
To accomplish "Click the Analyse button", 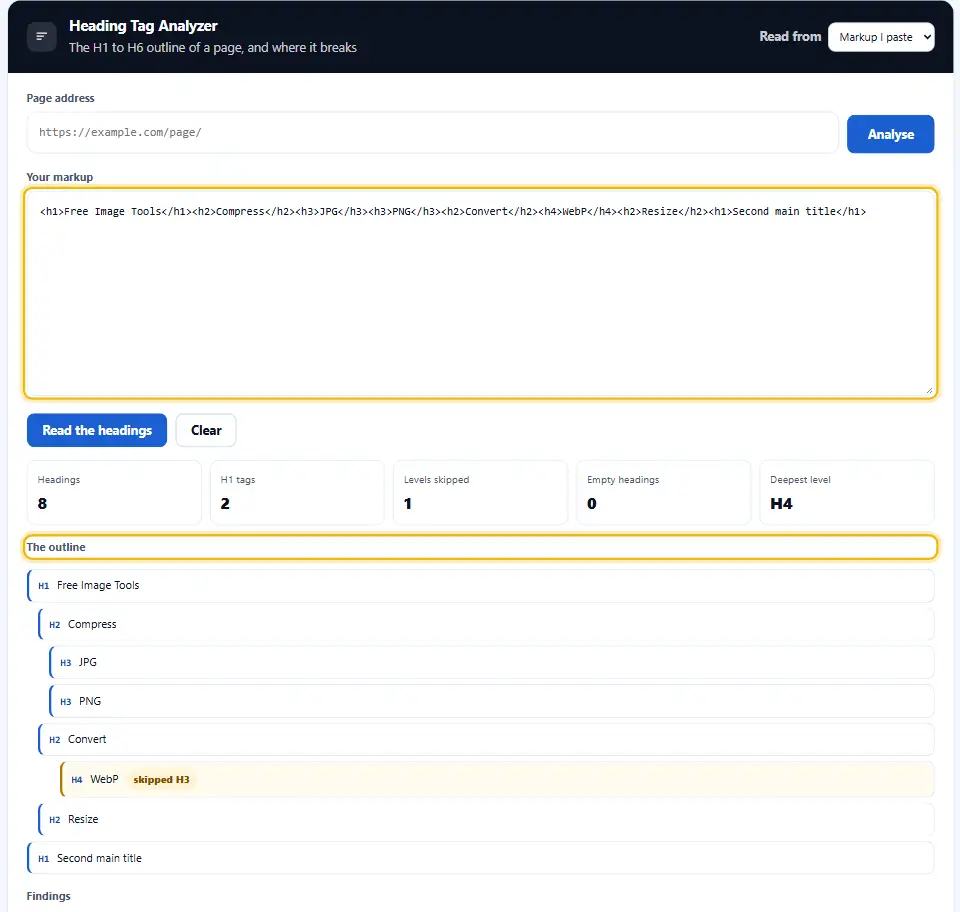I will pos(890,134).
